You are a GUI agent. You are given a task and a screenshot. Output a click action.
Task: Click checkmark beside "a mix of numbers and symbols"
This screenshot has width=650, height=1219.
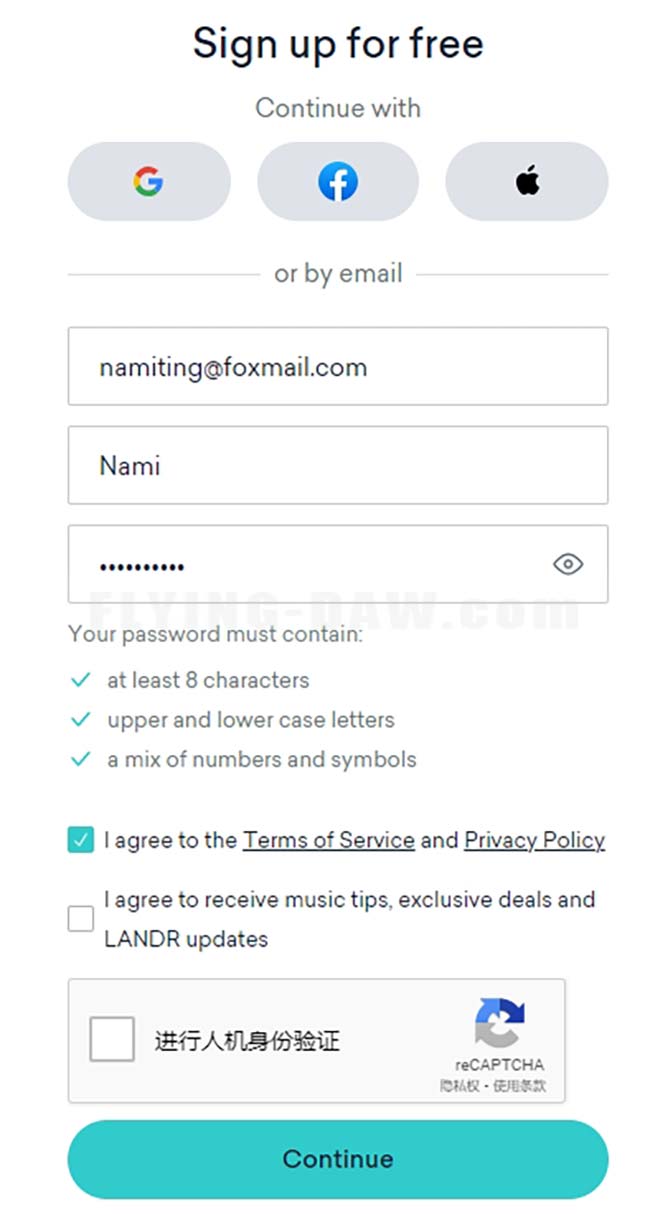pyautogui.click(x=81, y=760)
